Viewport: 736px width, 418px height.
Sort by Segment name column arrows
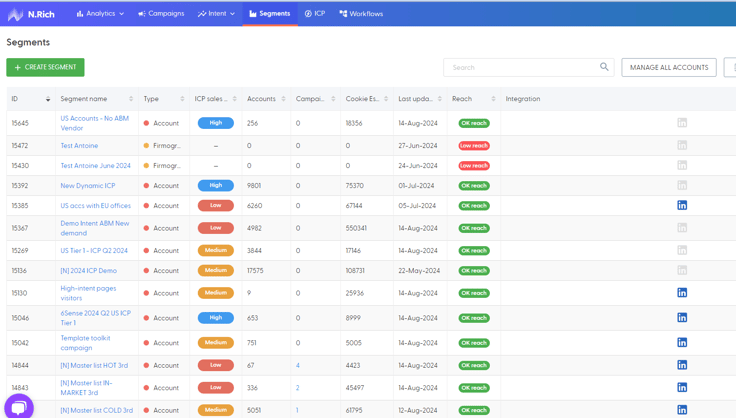point(131,99)
